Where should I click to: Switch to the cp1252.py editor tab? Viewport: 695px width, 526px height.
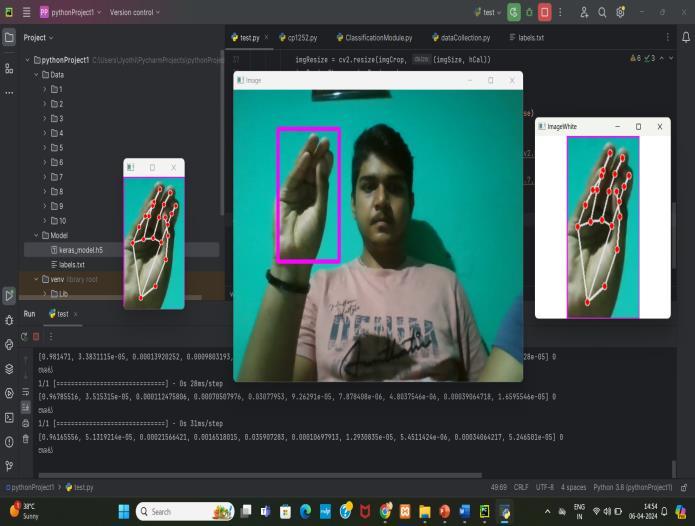(x=298, y=38)
